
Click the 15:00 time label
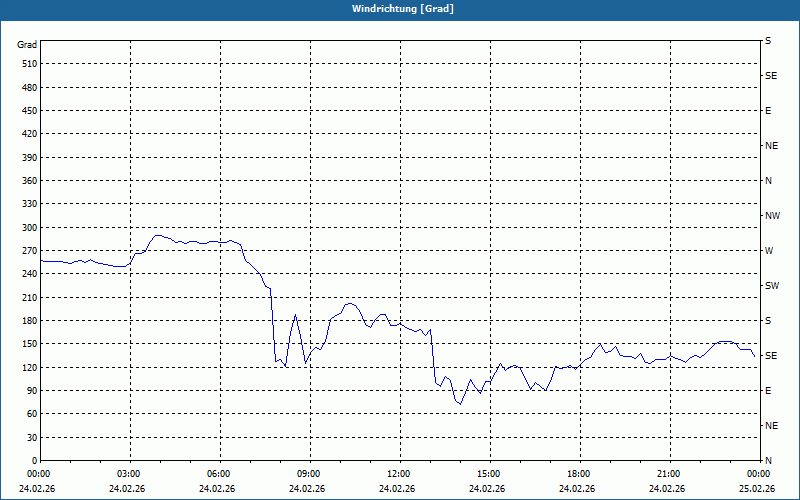coord(487,474)
